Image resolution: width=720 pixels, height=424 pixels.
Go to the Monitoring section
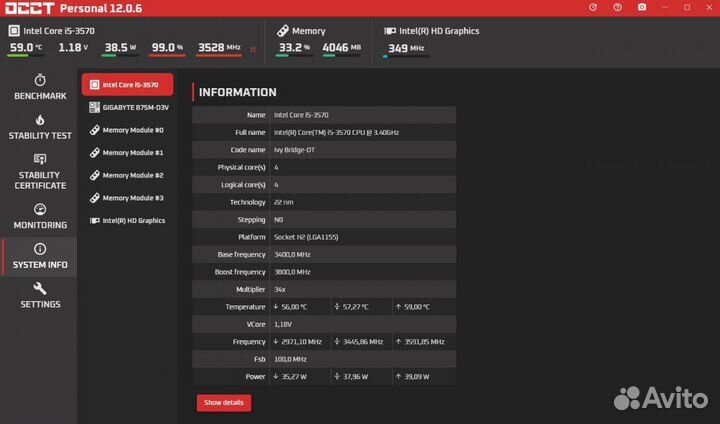coord(40,216)
